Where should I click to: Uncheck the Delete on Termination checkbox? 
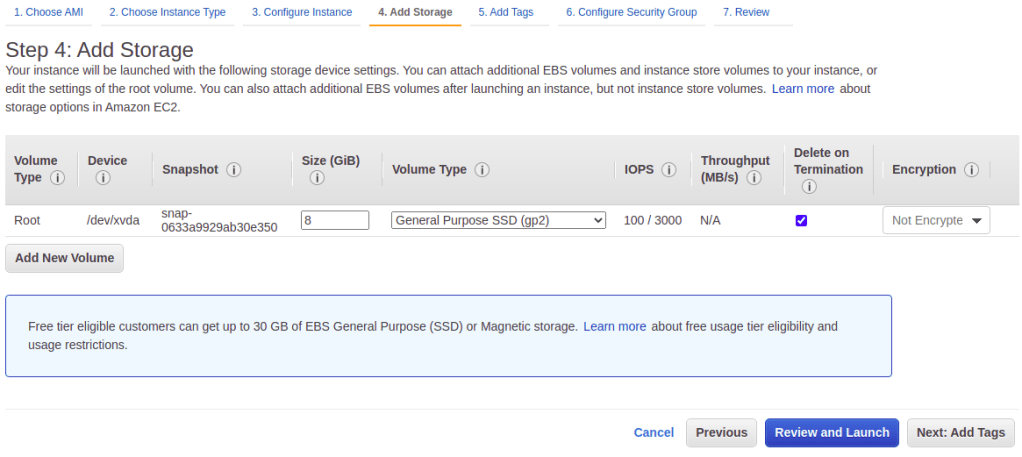click(801, 220)
